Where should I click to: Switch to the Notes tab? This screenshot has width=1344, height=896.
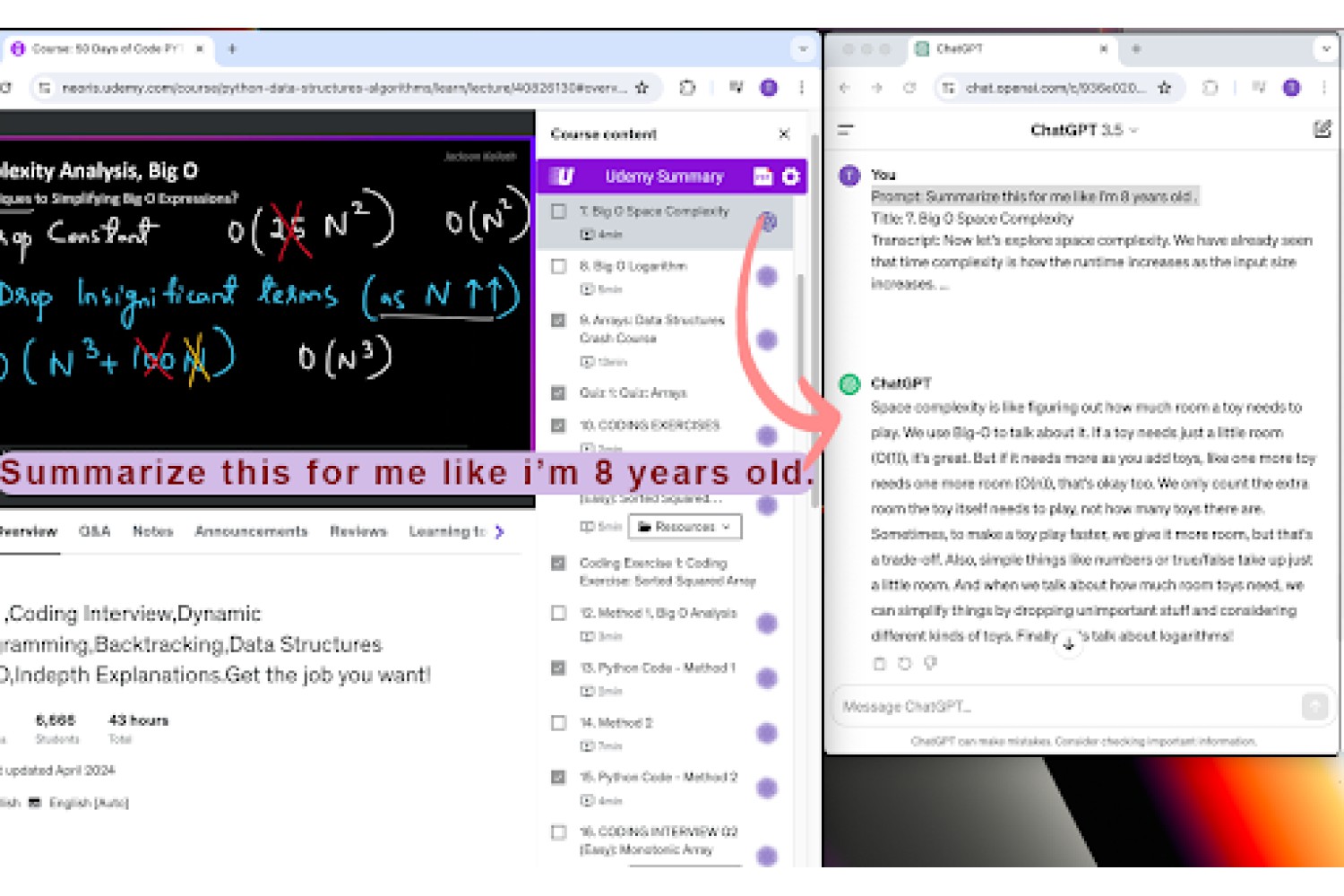[152, 531]
